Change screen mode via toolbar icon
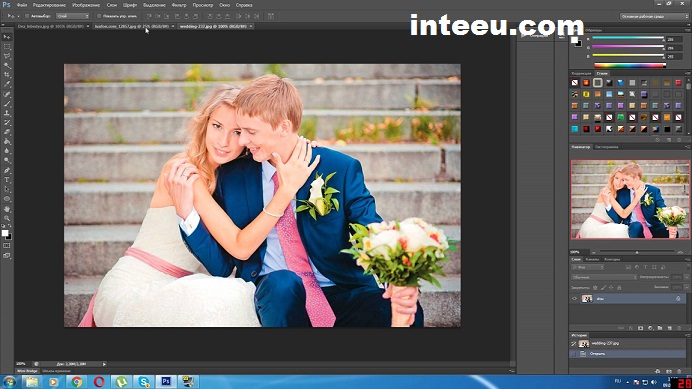Image resolution: width=692 pixels, height=389 pixels. pos(7,255)
